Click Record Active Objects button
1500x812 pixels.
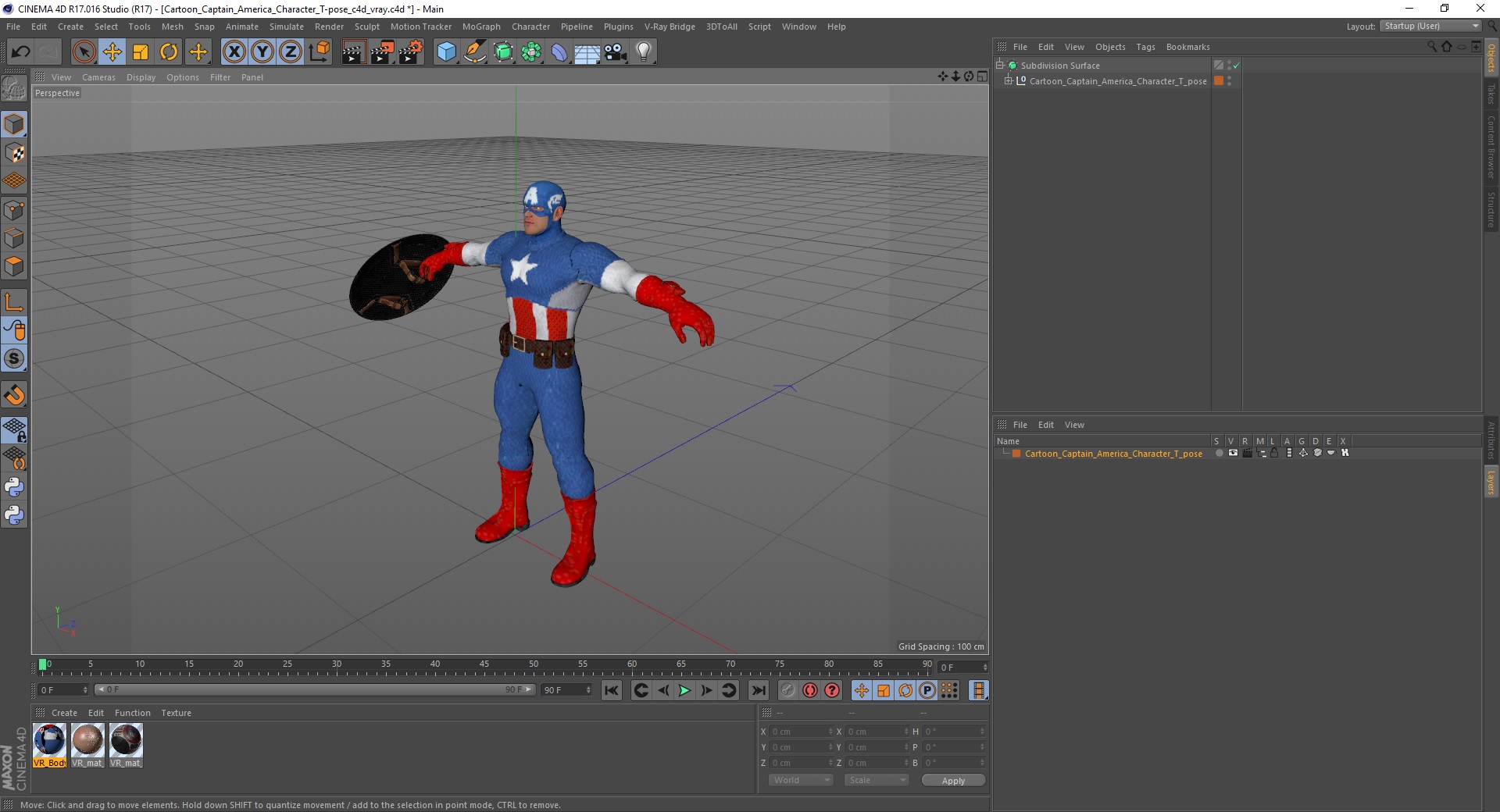788,690
